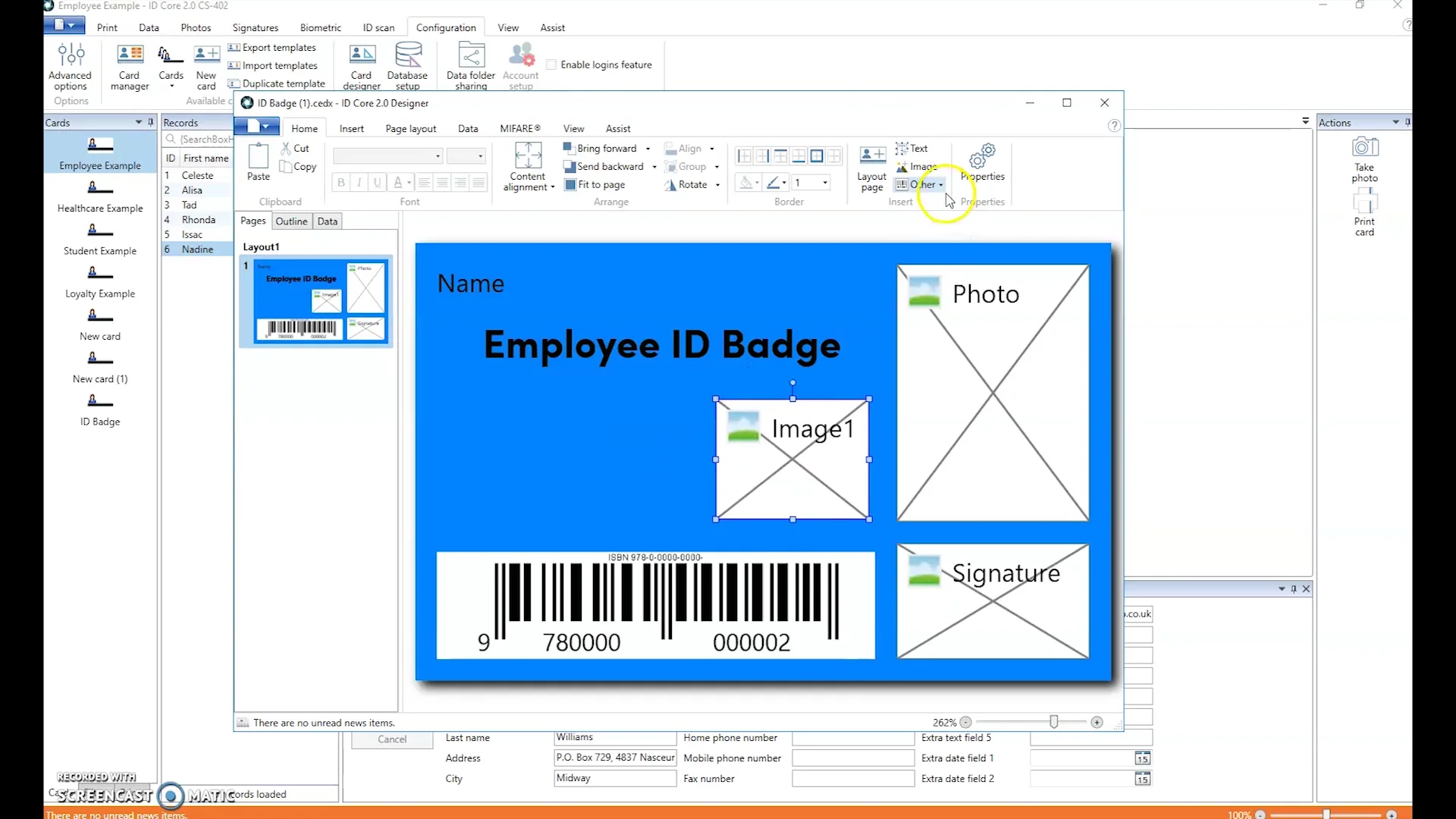Align text right in Font group
The height and width of the screenshot is (819, 1456).
(460, 182)
